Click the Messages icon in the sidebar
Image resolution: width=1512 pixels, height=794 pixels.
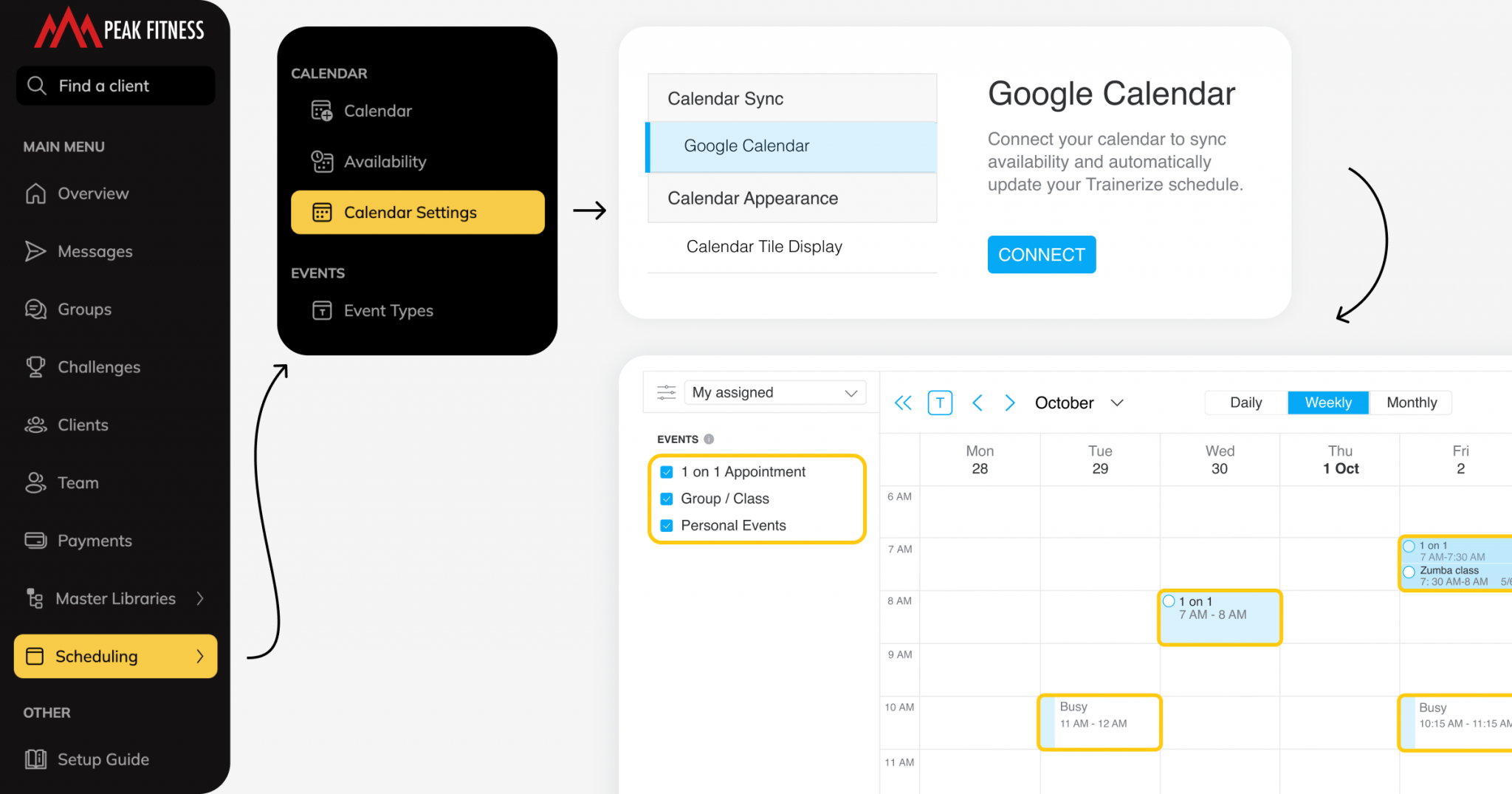pyautogui.click(x=35, y=251)
